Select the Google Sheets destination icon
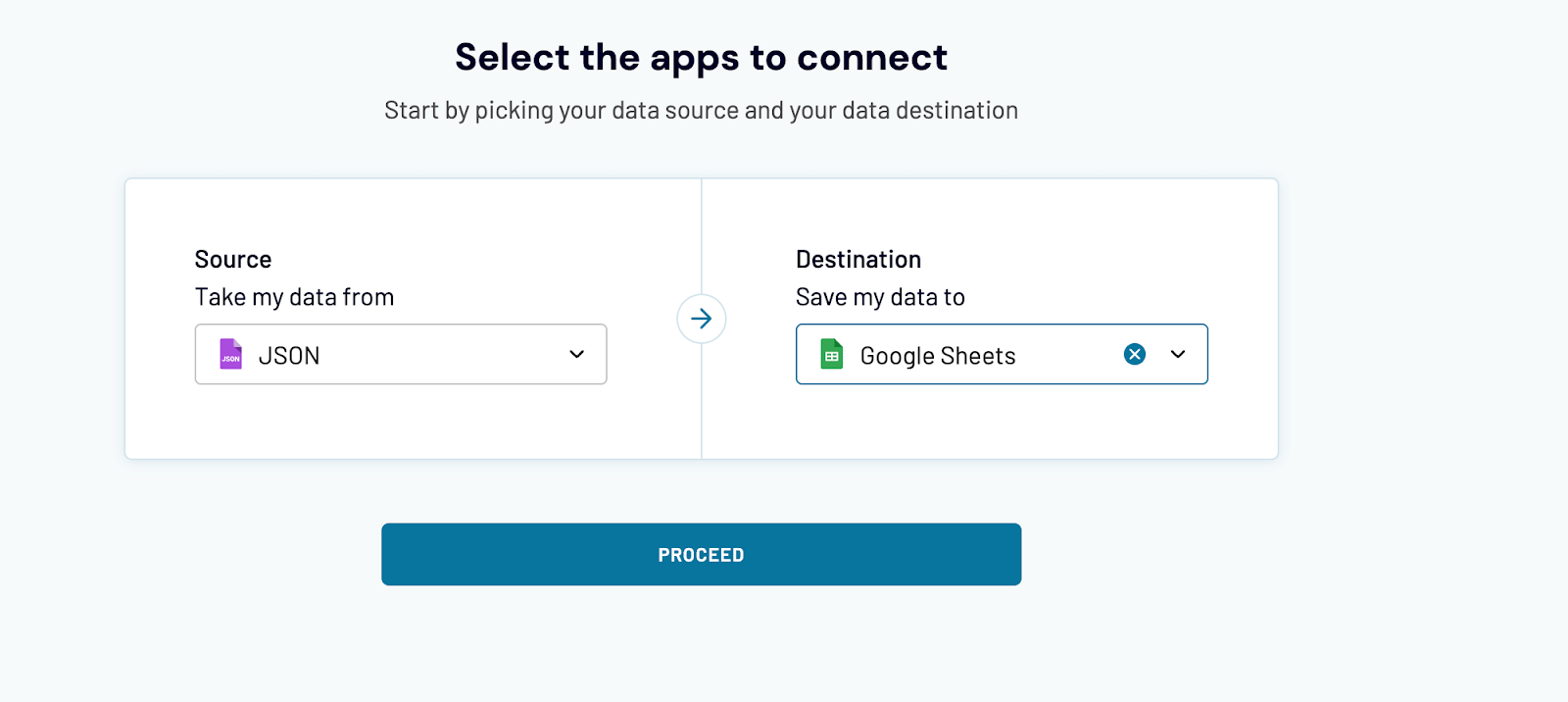The width and height of the screenshot is (1568, 702). click(x=832, y=355)
